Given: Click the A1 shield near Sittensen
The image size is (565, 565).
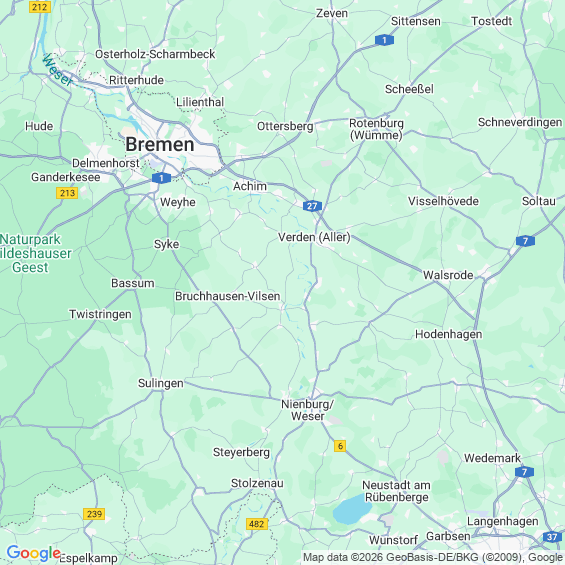Looking at the screenshot, I should coord(384,40).
